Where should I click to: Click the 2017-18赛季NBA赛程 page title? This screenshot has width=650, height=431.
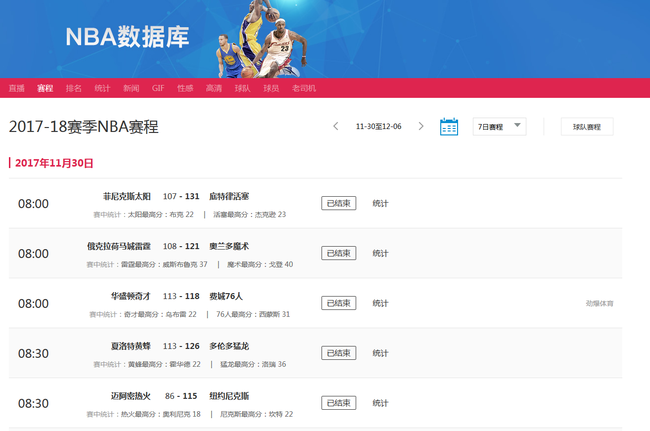84,127
